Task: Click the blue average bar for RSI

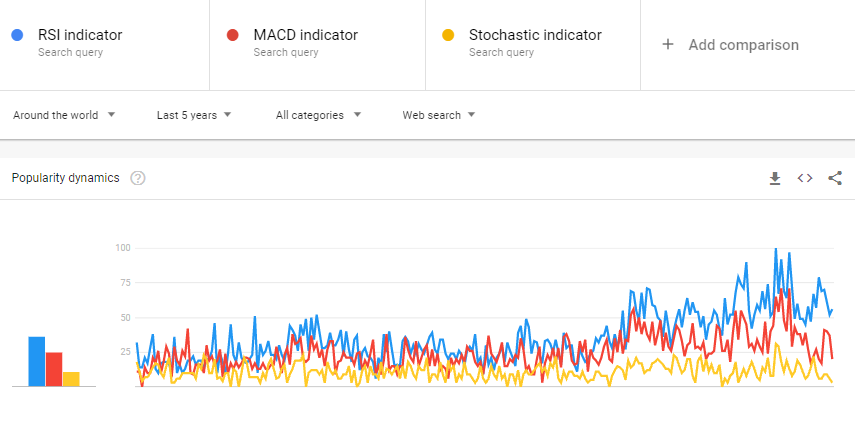Action: [x=37, y=362]
